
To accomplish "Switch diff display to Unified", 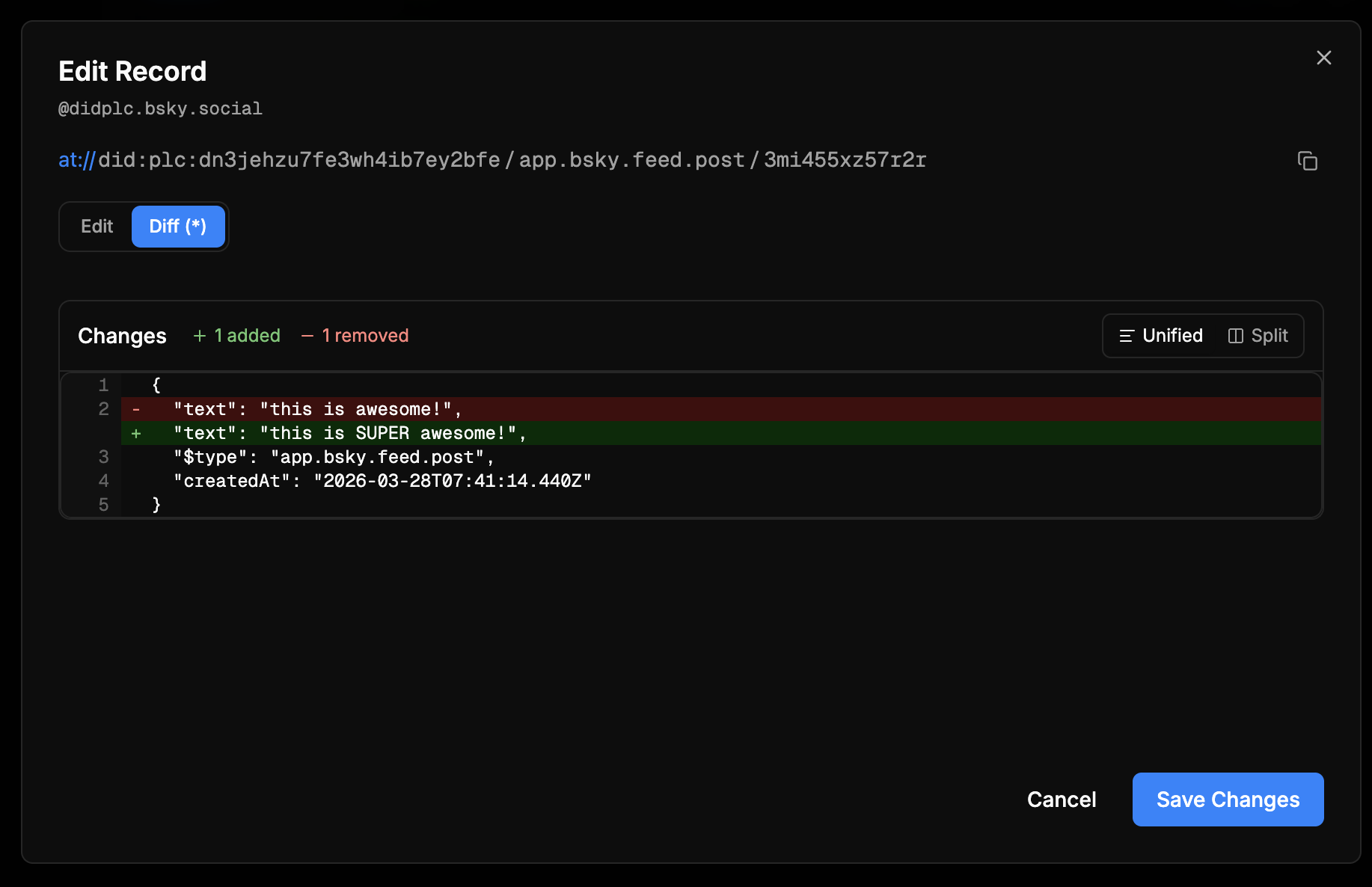I will [1161, 336].
